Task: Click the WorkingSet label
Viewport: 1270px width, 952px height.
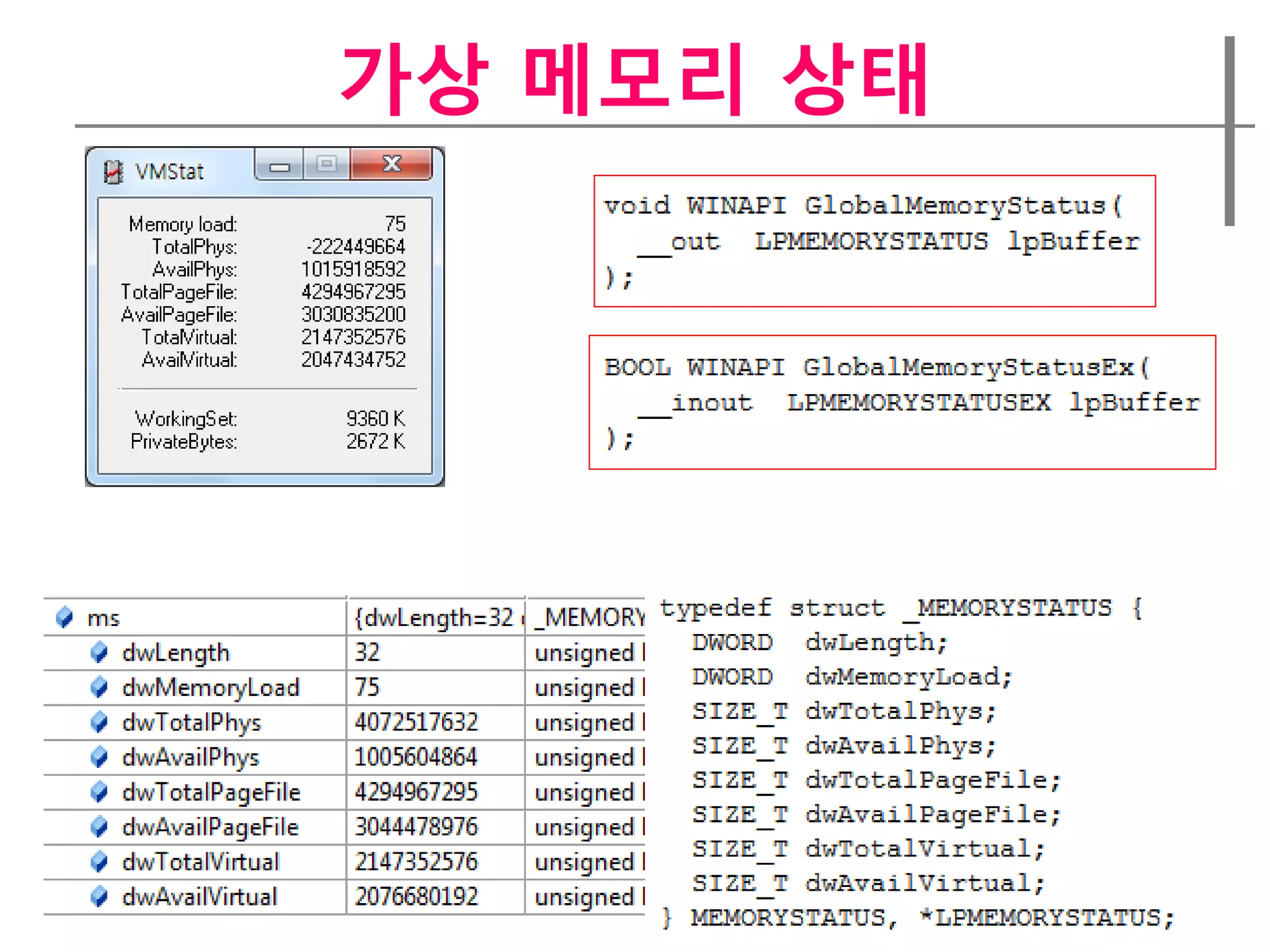Action: [x=186, y=420]
